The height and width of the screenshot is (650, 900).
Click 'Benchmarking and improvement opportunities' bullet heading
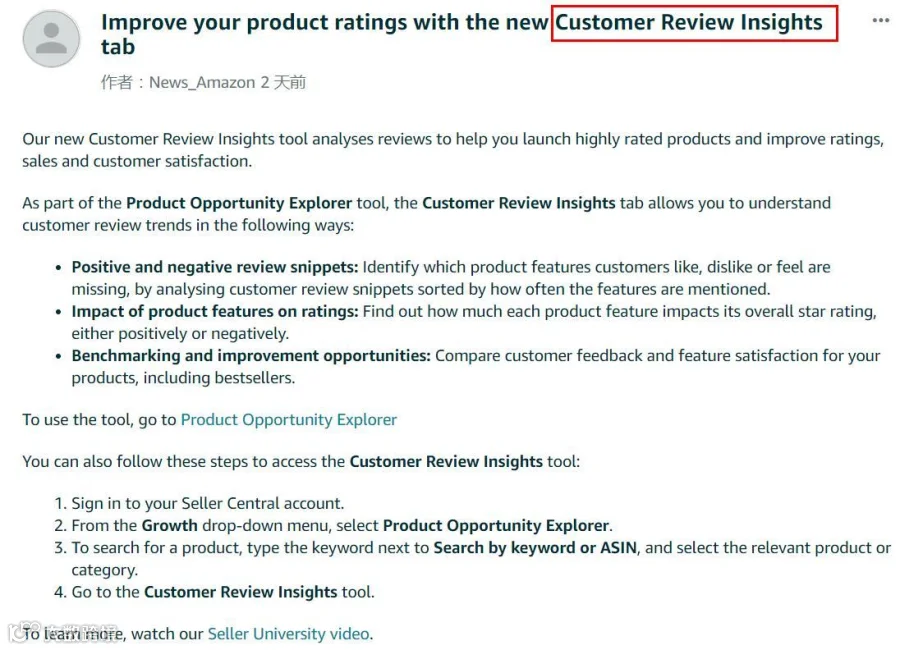(x=251, y=356)
